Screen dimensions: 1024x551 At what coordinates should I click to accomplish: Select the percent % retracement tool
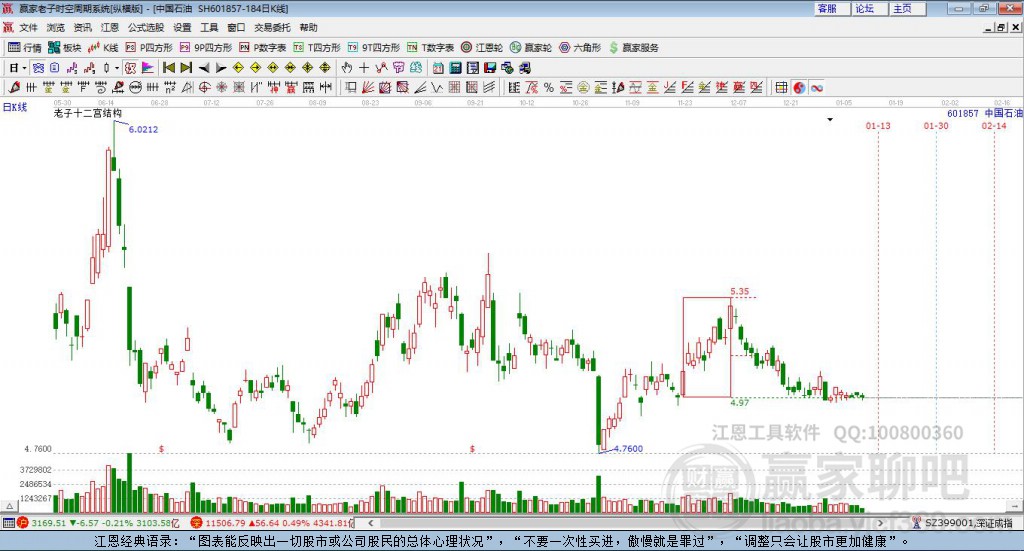(549, 87)
